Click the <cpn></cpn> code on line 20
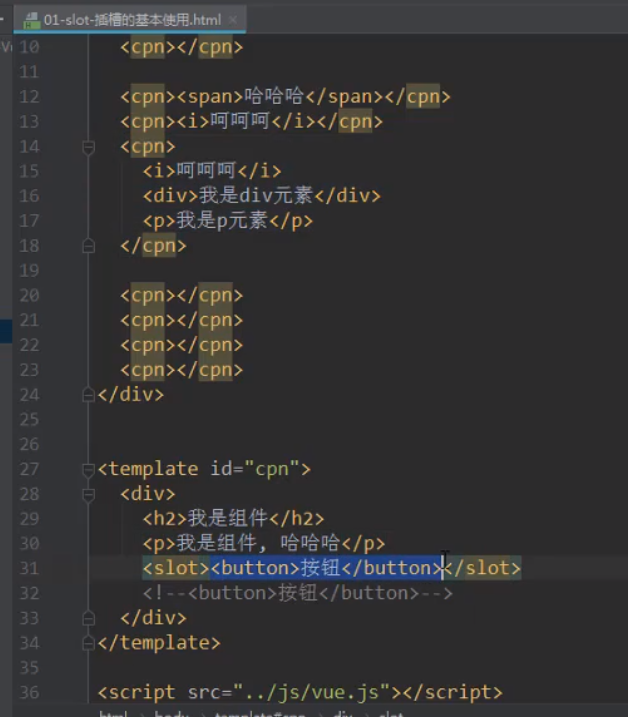628x717 pixels. [x=182, y=295]
